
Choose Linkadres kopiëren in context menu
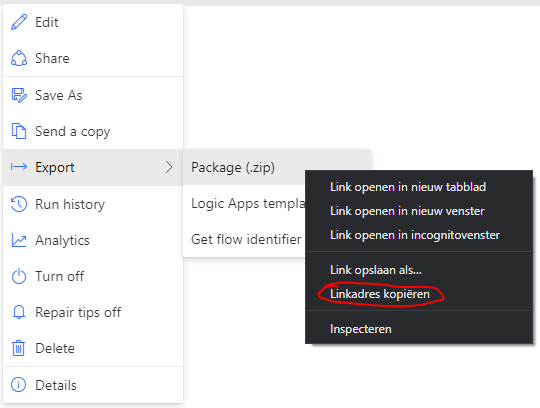coord(380,294)
